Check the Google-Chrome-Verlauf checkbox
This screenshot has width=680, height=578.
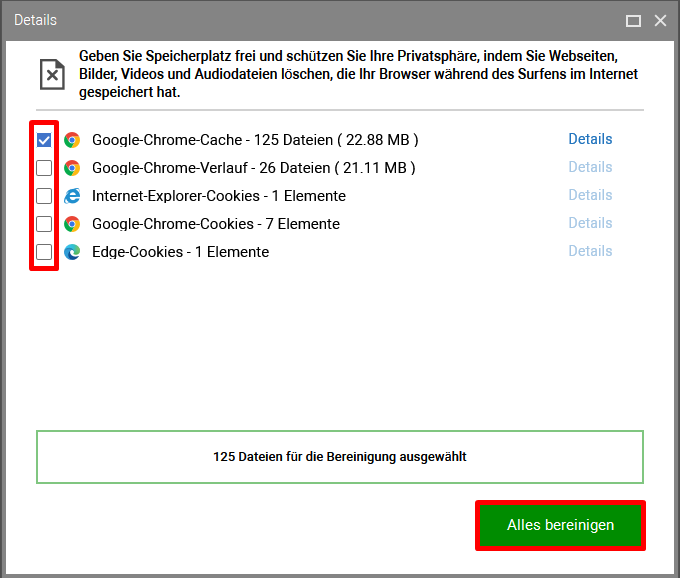click(x=44, y=168)
